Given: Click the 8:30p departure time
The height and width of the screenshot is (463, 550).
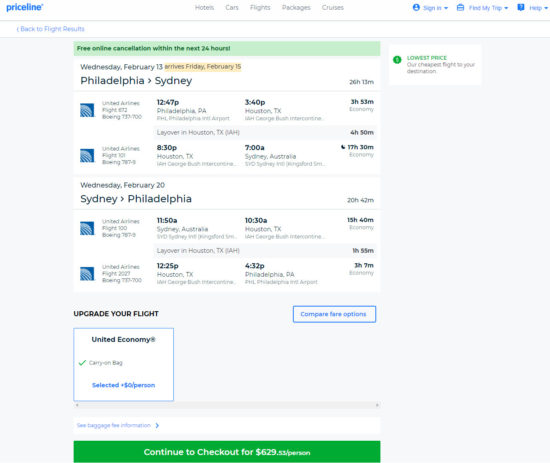Looking at the screenshot, I should coord(167,148).
